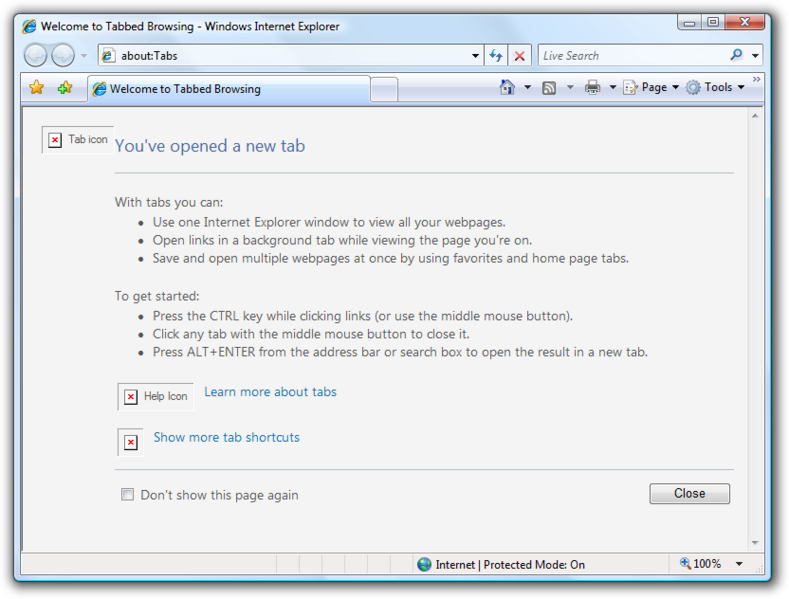Open Show more tab shortcuts link

coord(226,437)
